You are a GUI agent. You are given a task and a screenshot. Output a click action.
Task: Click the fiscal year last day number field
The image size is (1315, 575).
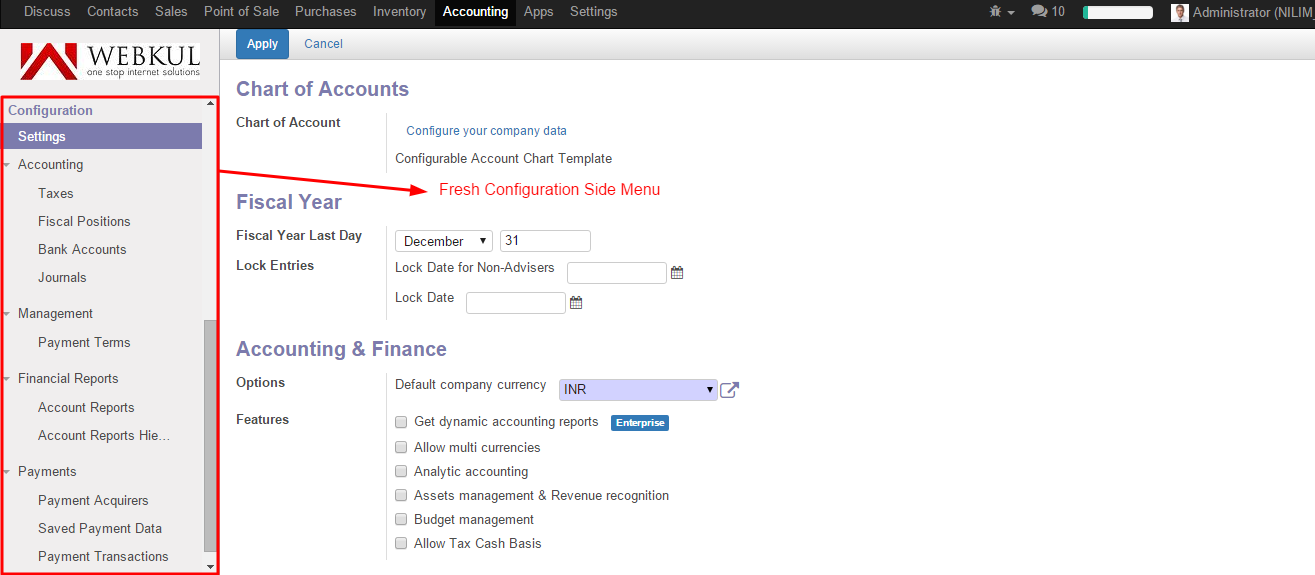545,241
